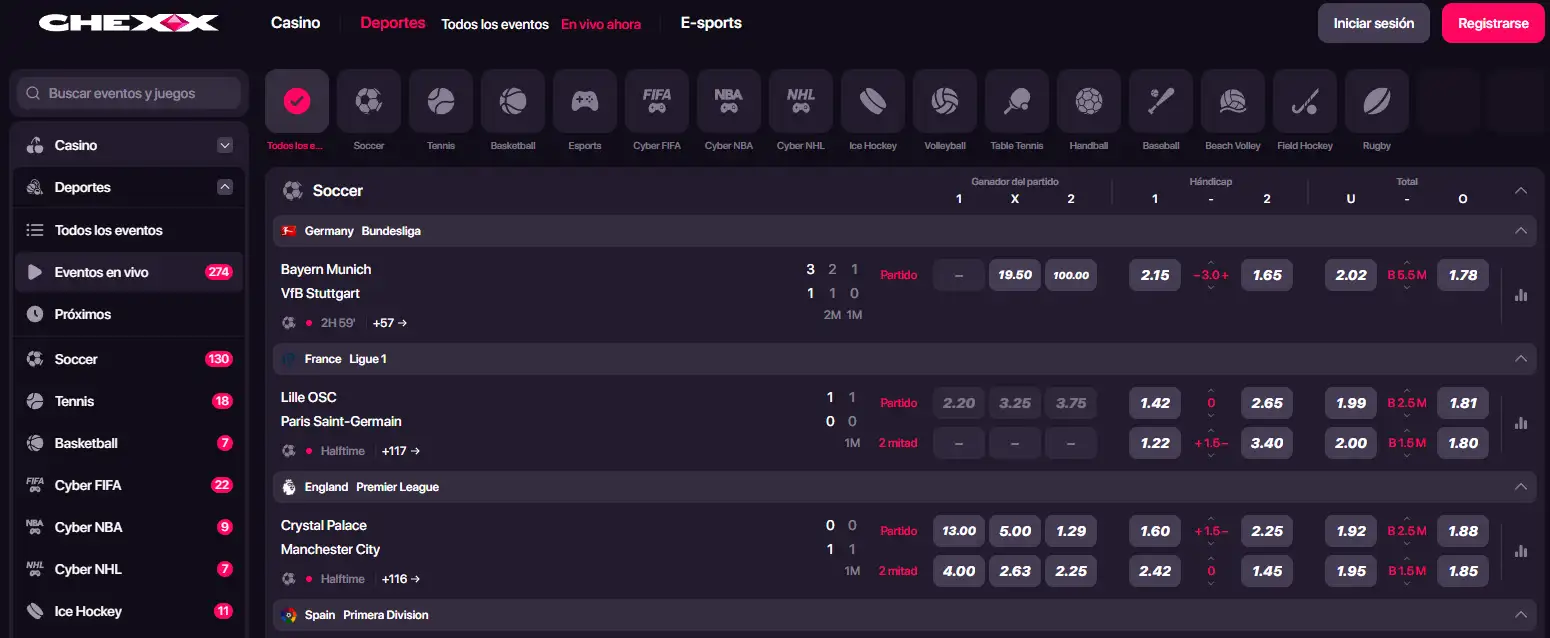Select over 1.78 total odds for Bayern match
This screenshot has width=1550, height=638.
[x=1463, y=275]
